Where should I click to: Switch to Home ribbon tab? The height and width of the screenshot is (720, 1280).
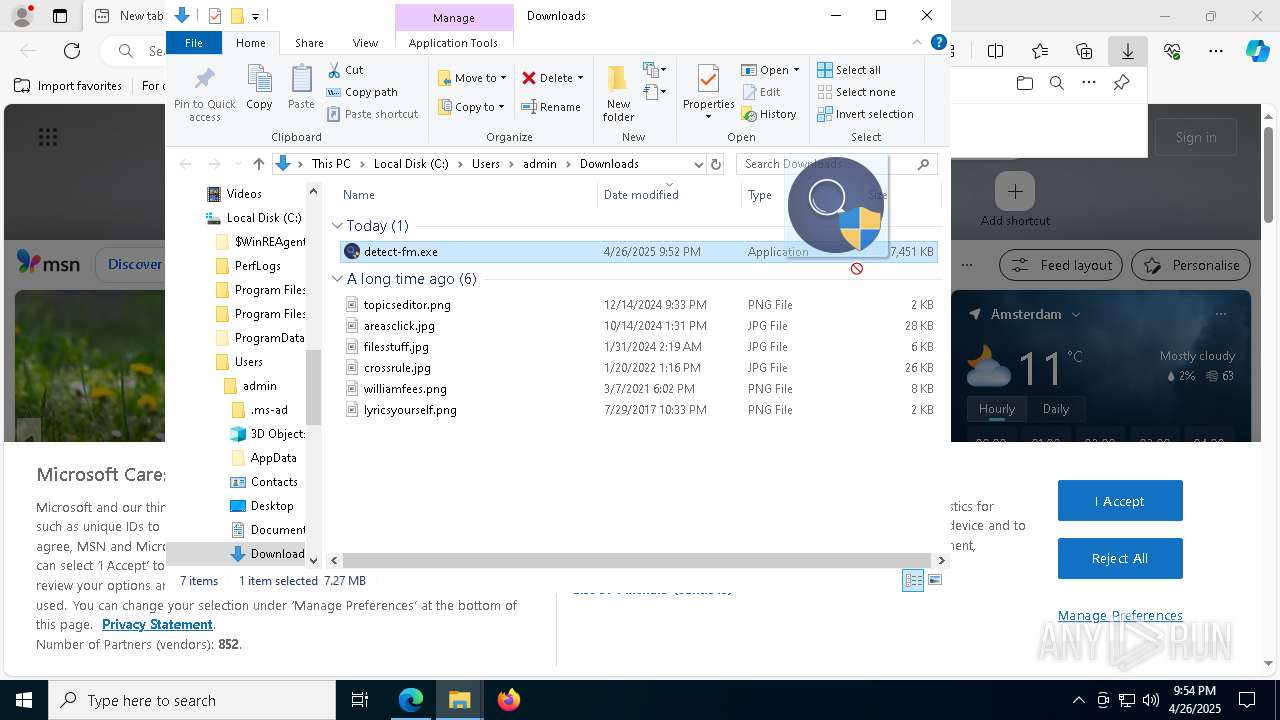pyautogui.click(x=250, y=43)
